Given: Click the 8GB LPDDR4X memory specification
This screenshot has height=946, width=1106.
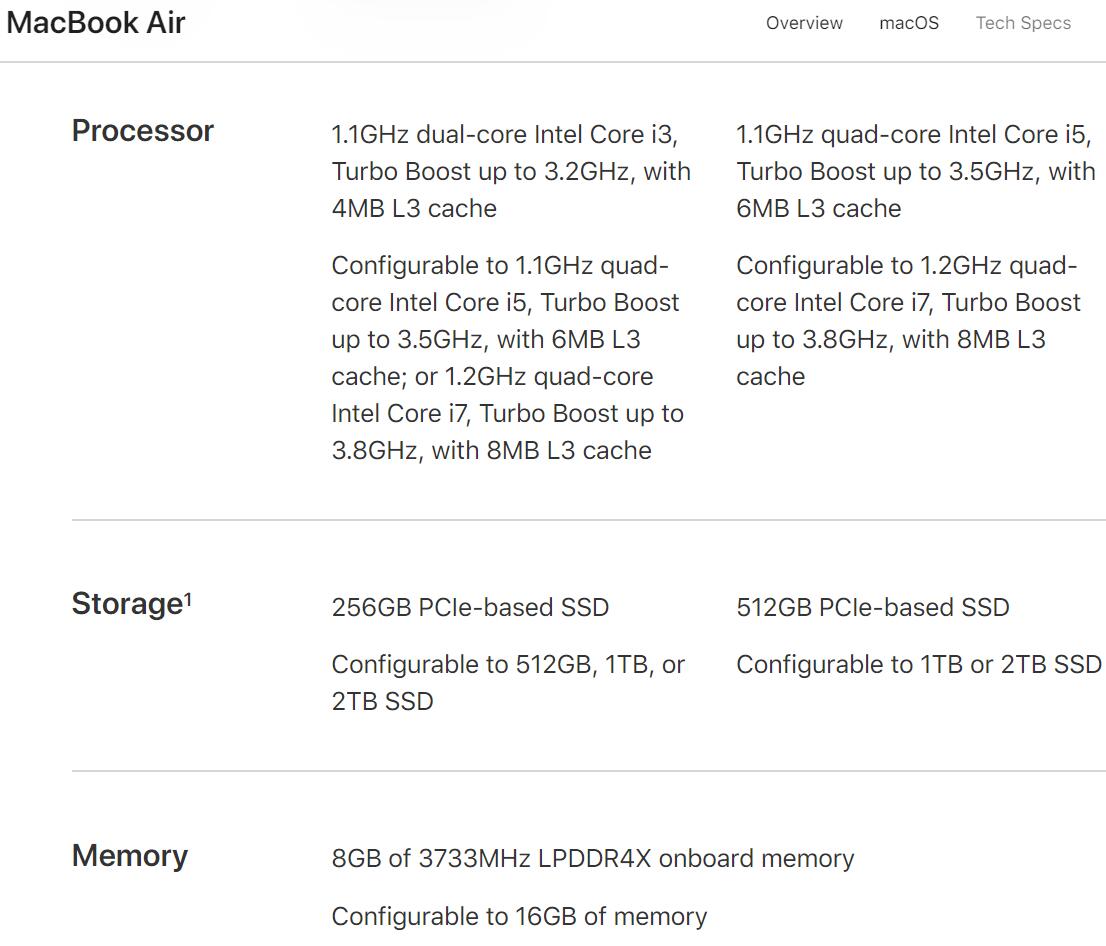Looking at the screenshot, I should click(x=593, y=858).
